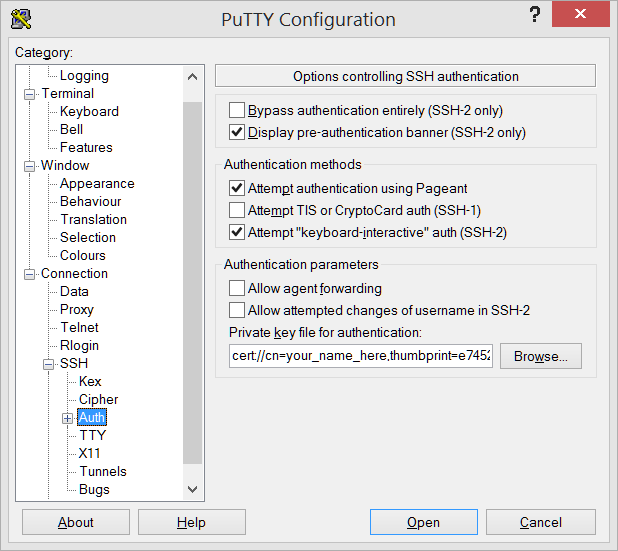
Task: Collapse the SSH tree node
Action: pyautogui.click(x=48, y=364)
